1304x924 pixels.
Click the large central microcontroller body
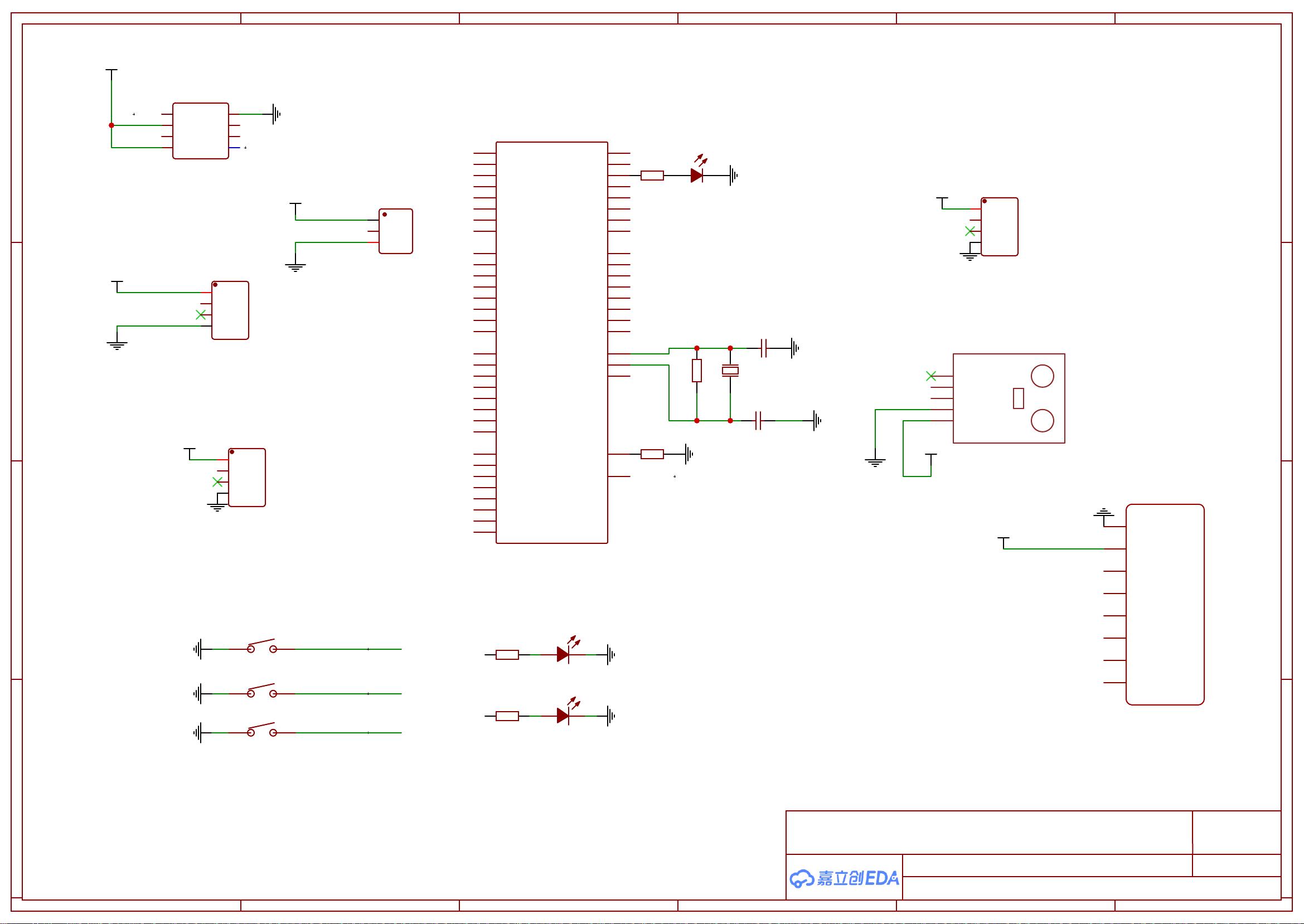click(x=551, y=343)
